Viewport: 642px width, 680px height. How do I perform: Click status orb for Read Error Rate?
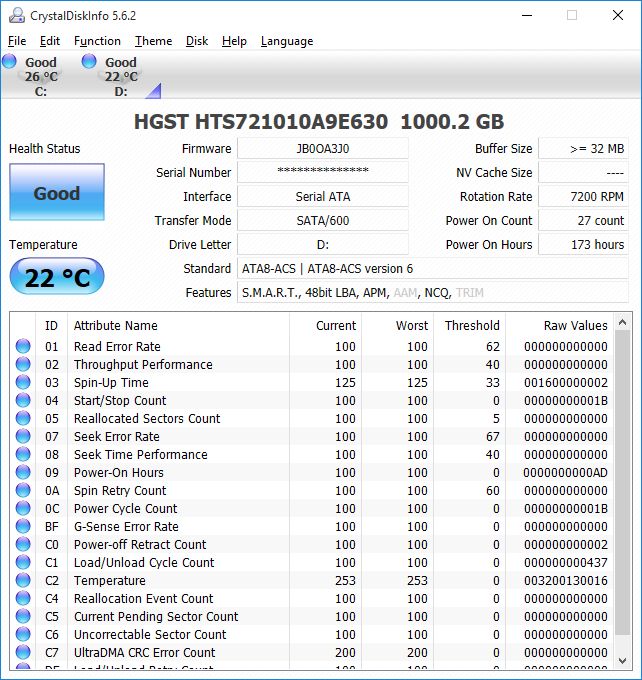[x=23, y=346]
